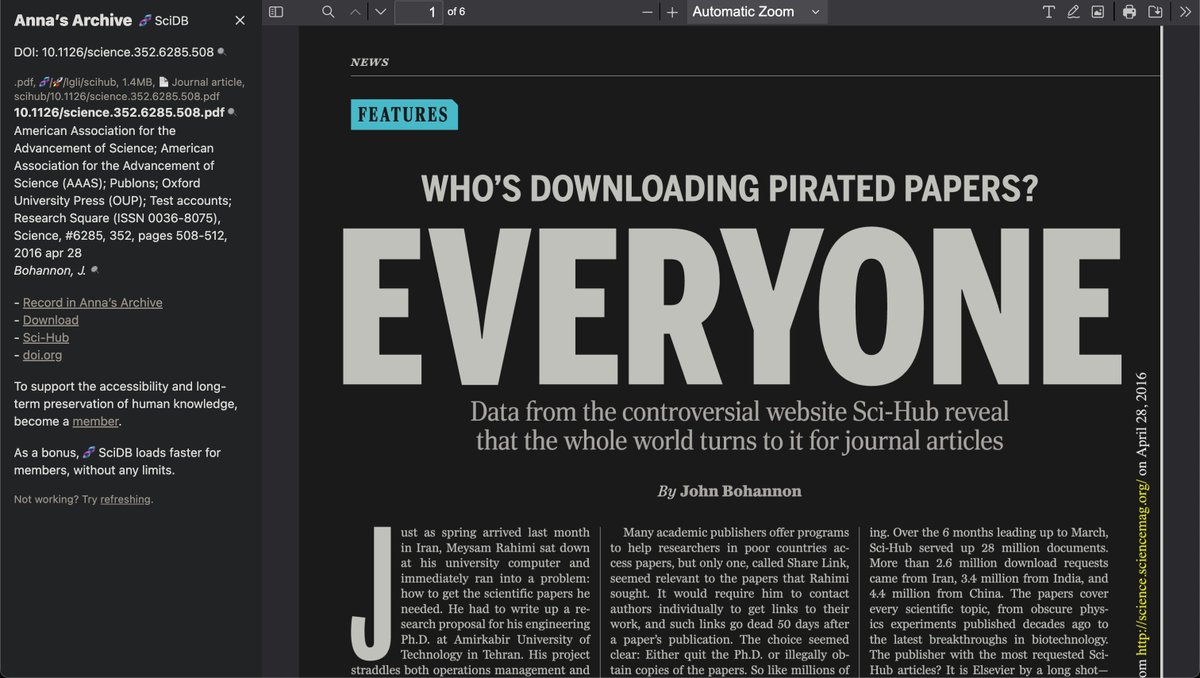Click the bold 10.1126/science.352.6285.508.pdf filename
Viewport: 1200px width, 678px height.
click(x=119, y=112)
